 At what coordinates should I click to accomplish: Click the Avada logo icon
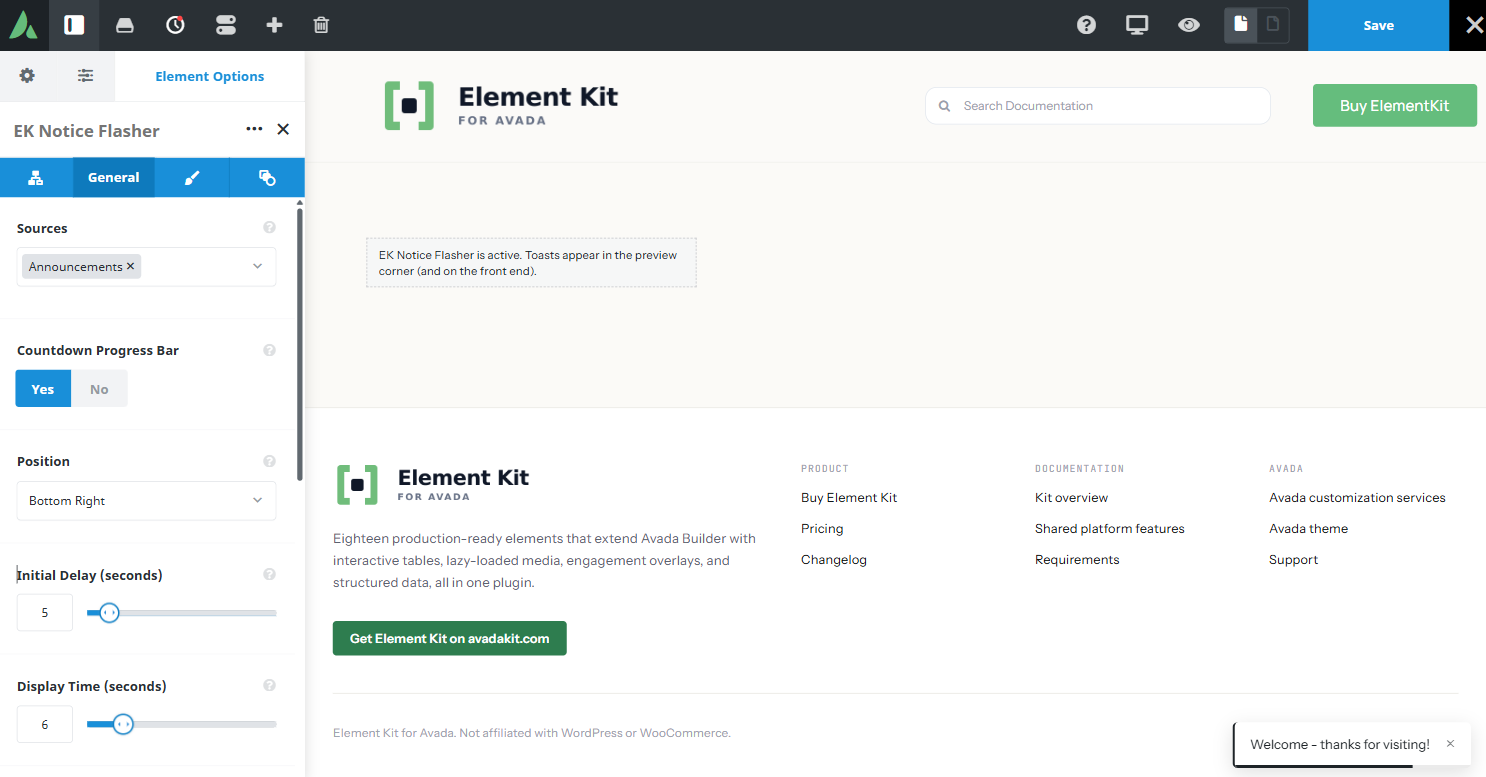24,25
